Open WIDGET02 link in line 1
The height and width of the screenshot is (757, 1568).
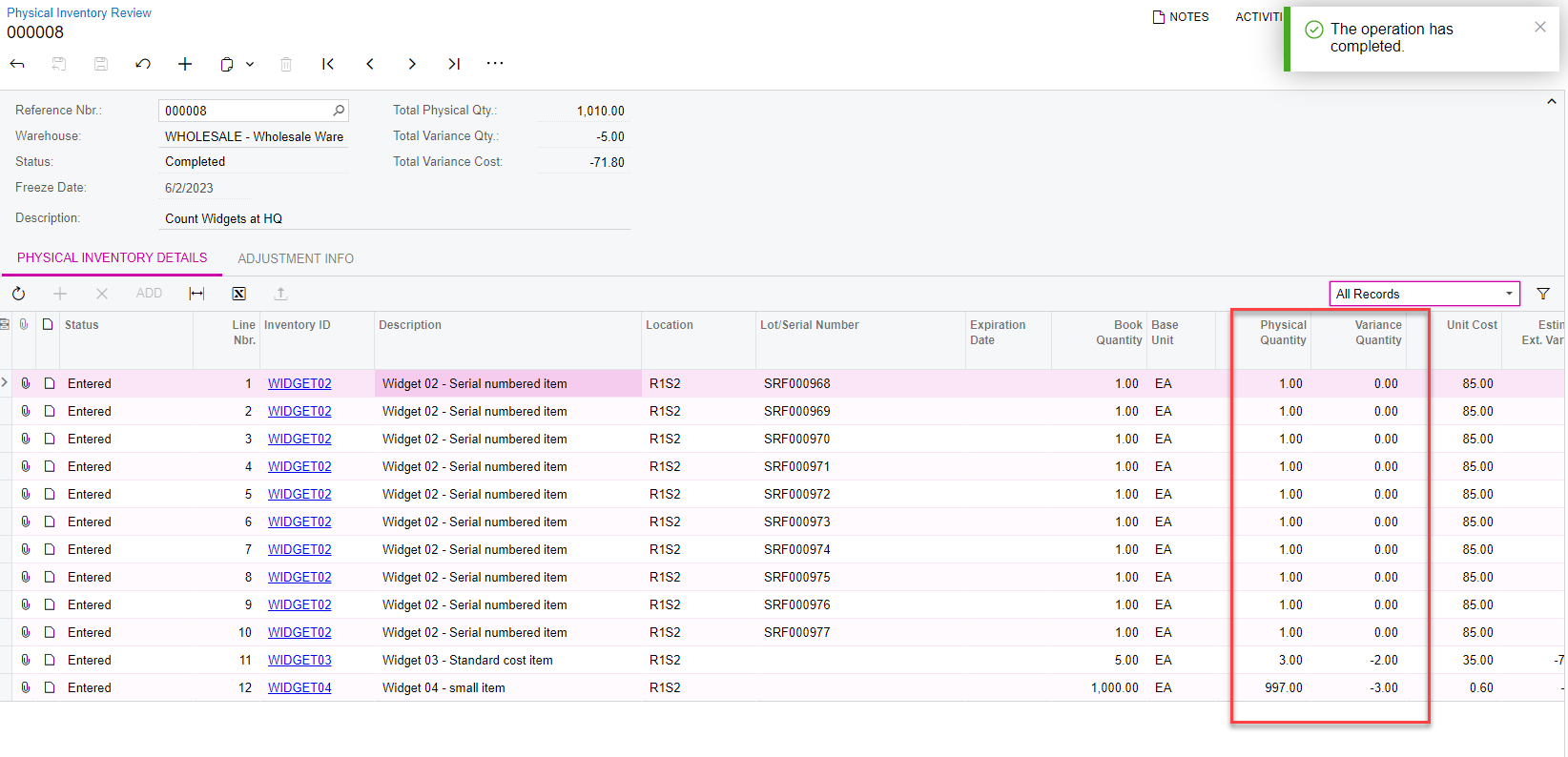coord(299,383)
